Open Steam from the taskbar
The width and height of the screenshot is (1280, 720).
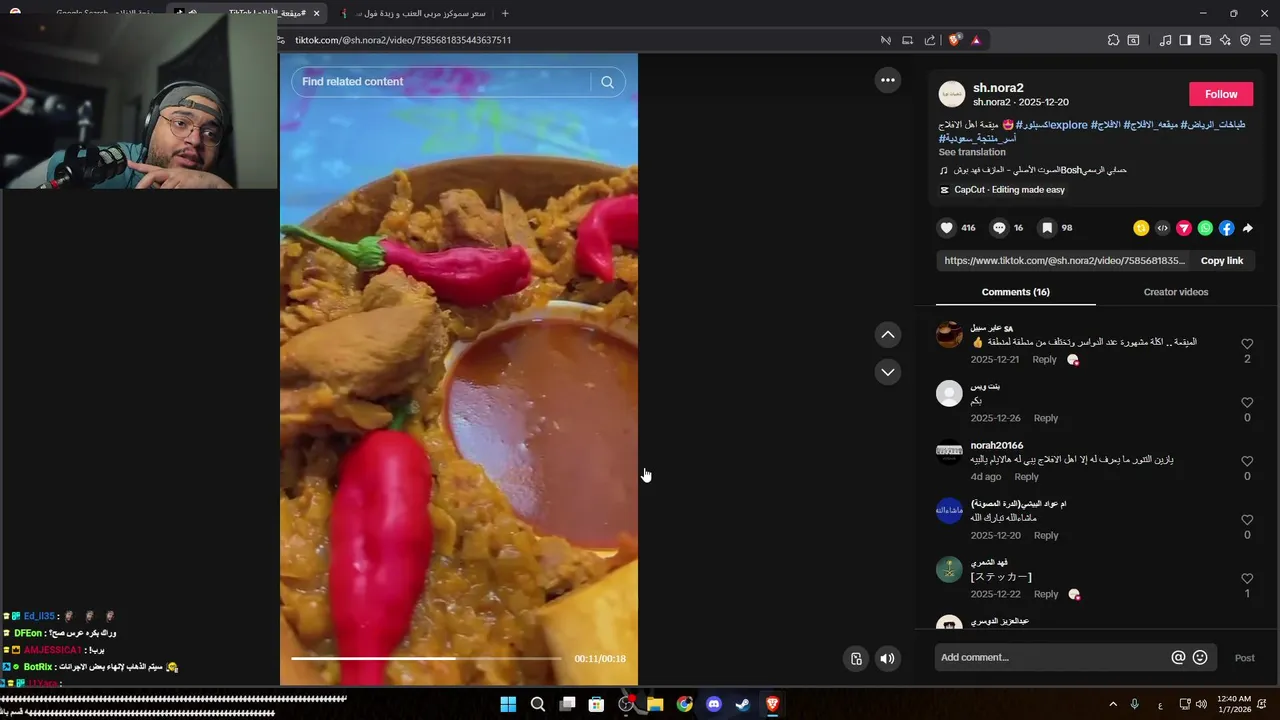742,704
